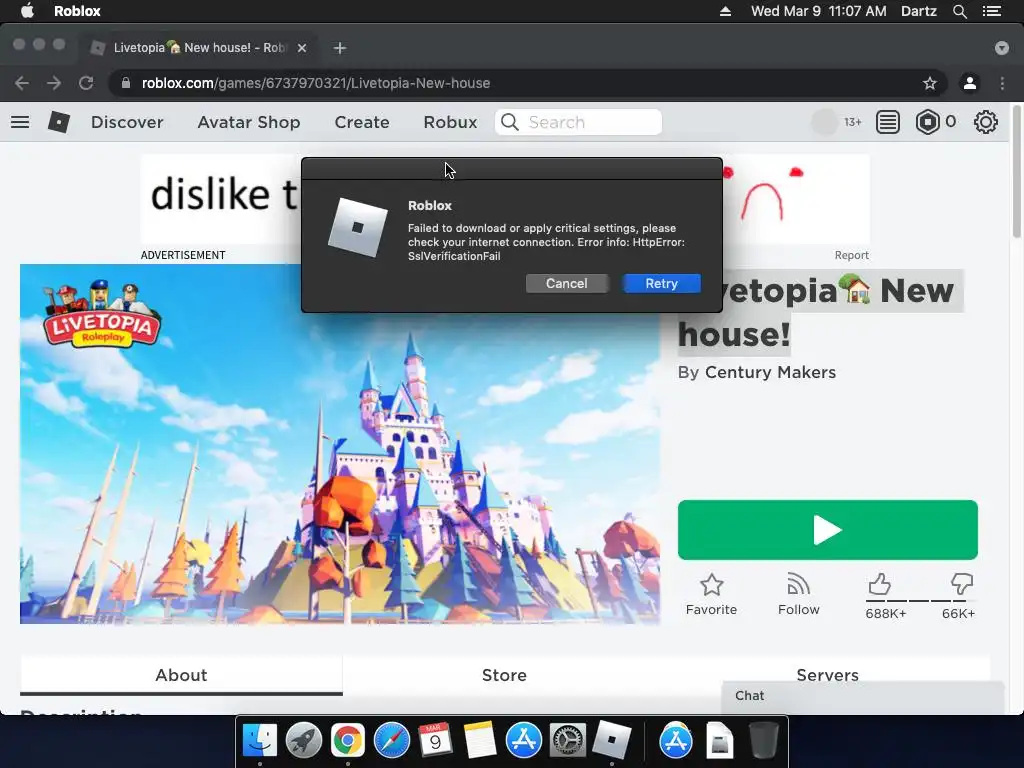The height and width of the screenshot is (768, 1024).
Task: Open Roblox settings gear
Action: point(985,122)
